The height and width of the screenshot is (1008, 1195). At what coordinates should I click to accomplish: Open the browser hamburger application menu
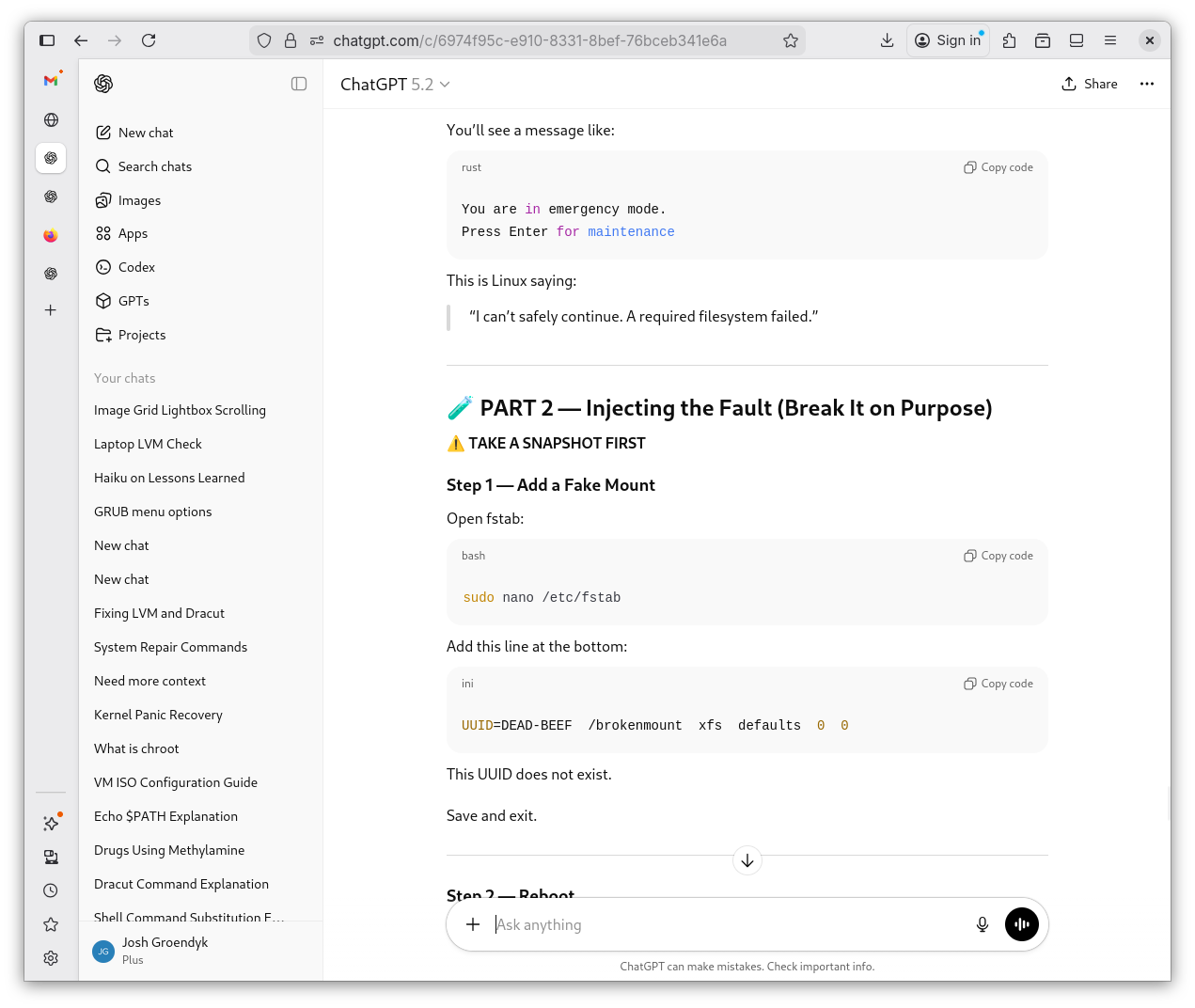click(1110, 40)
